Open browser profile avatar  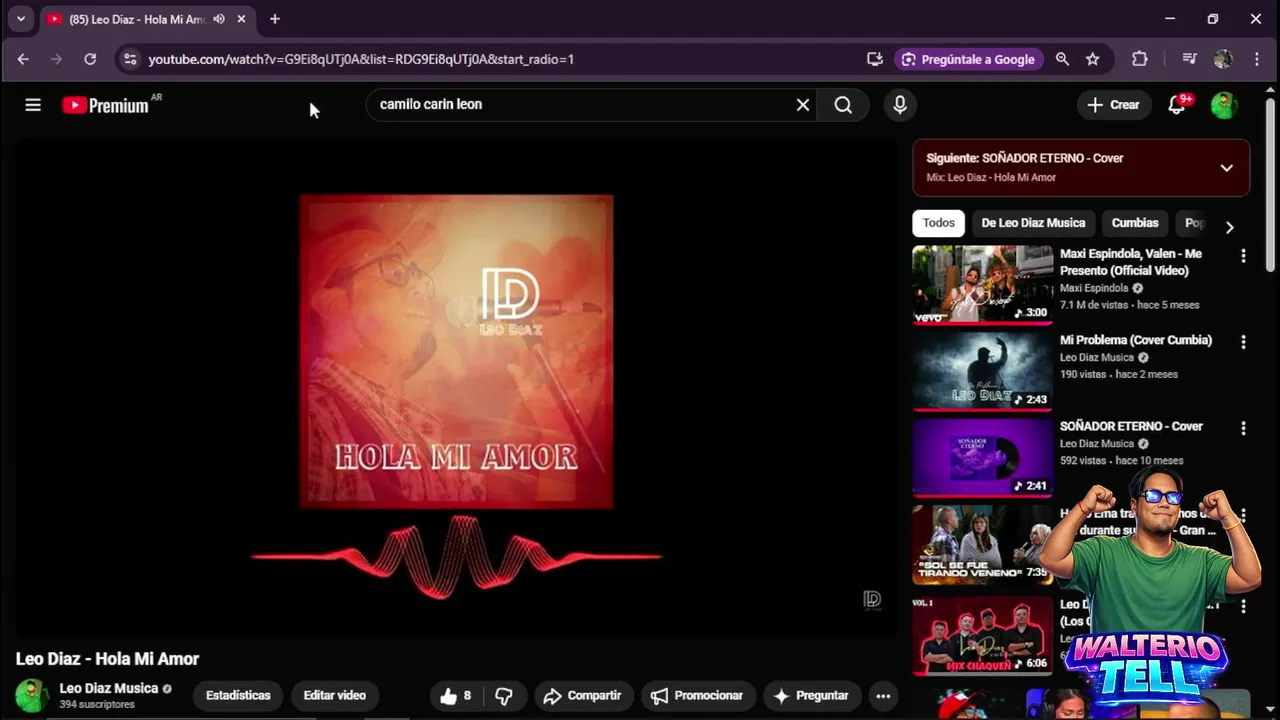coord(1223,59)
